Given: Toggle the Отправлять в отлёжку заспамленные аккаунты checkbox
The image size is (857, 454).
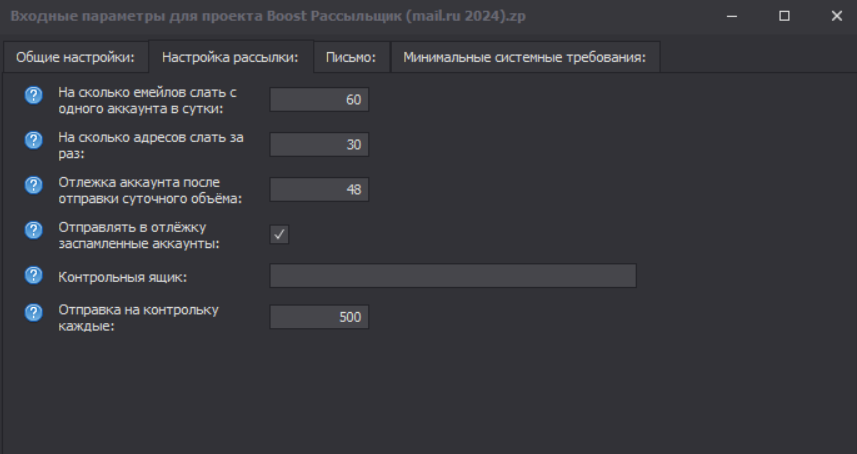Looking at the screenshot, I should pos(280,234).
